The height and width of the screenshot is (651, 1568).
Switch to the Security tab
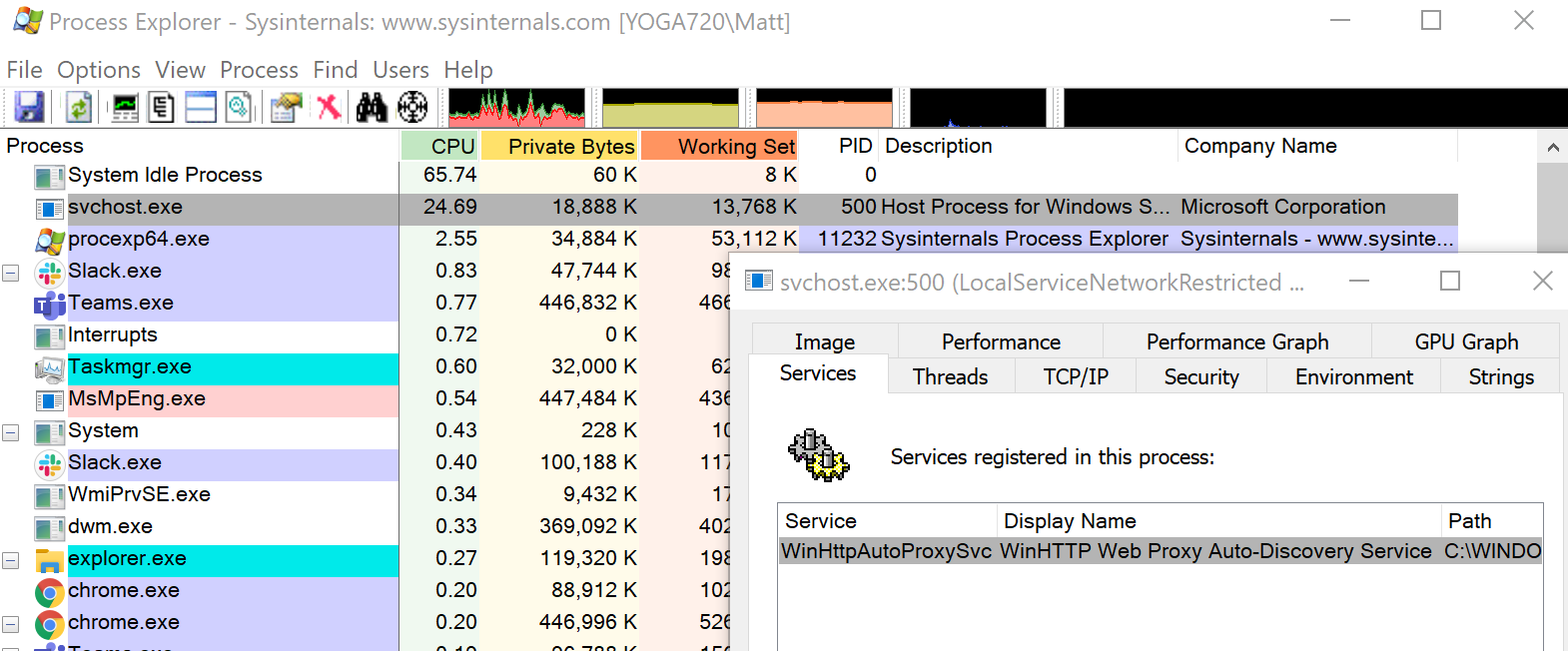[x=1201, y=376]
